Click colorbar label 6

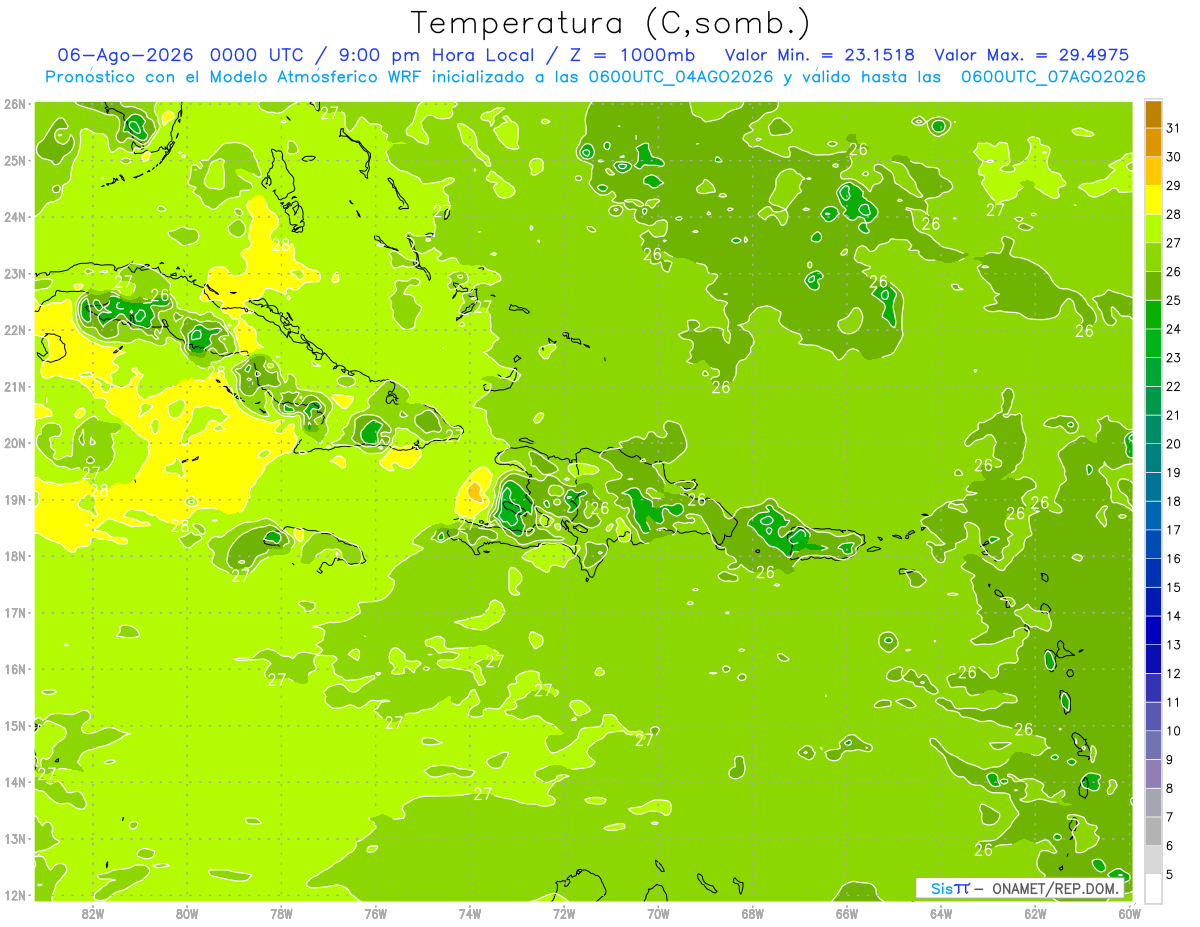pos(1170,845)
